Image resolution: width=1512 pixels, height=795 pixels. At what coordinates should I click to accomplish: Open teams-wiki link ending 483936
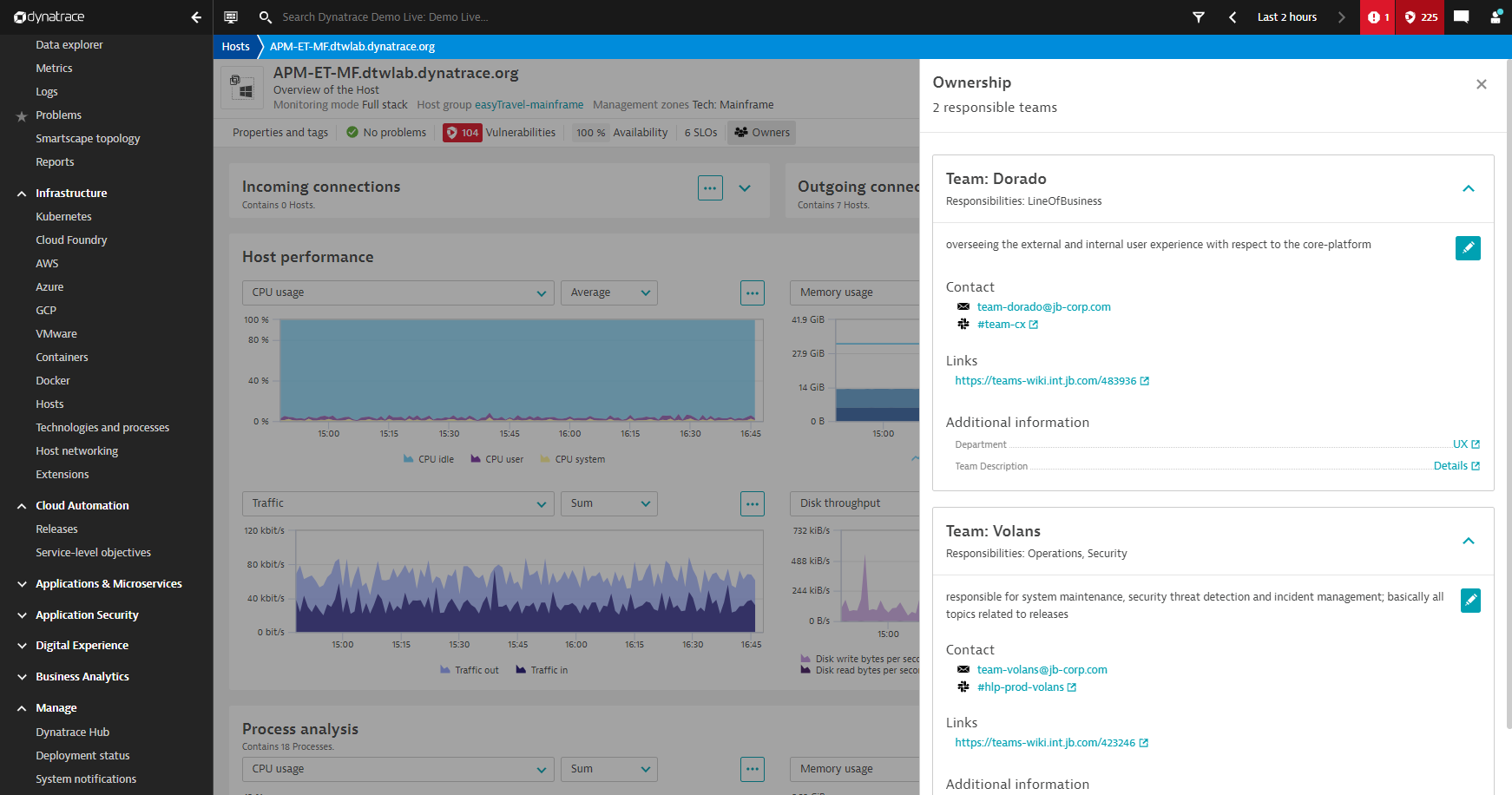click(1052, 380)
